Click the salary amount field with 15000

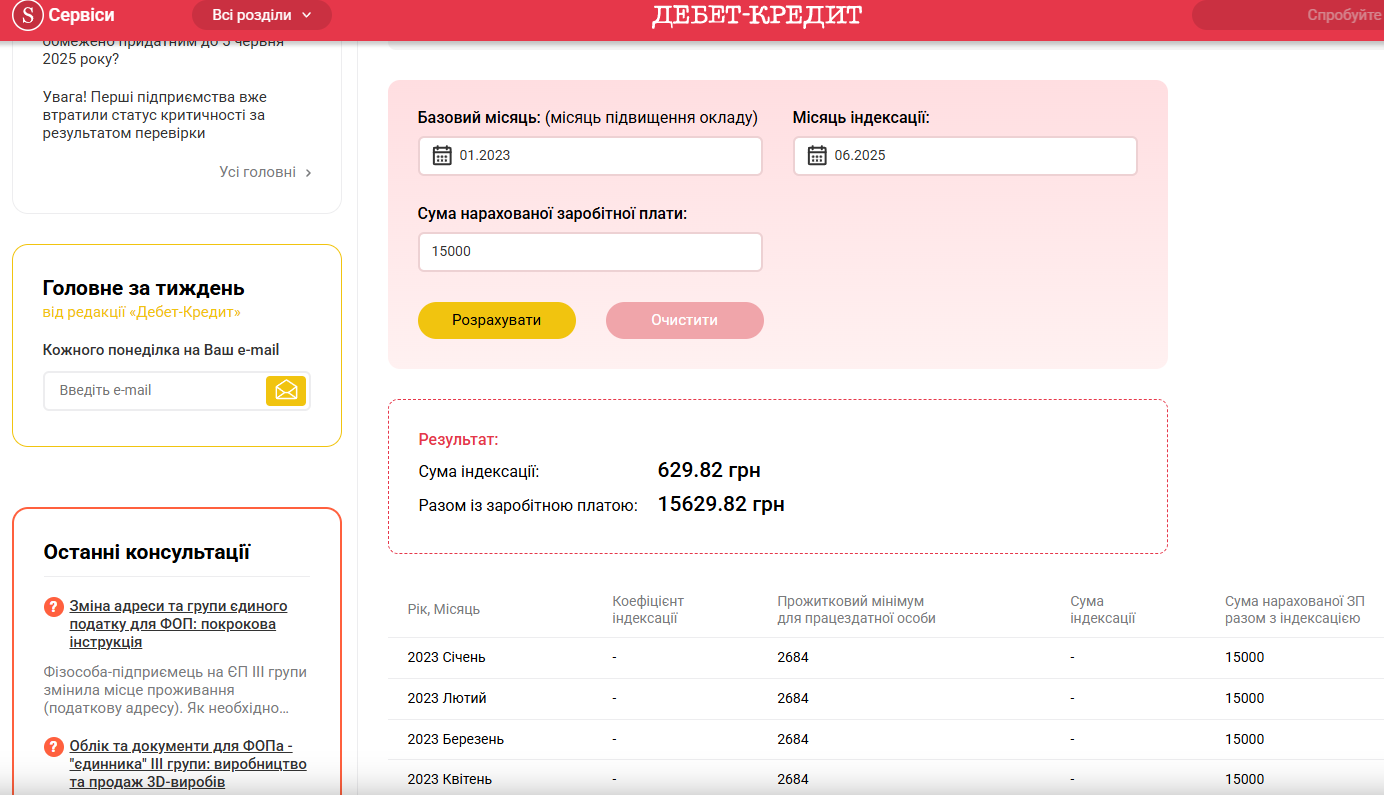pyautogui.click(x=590, y=252)
